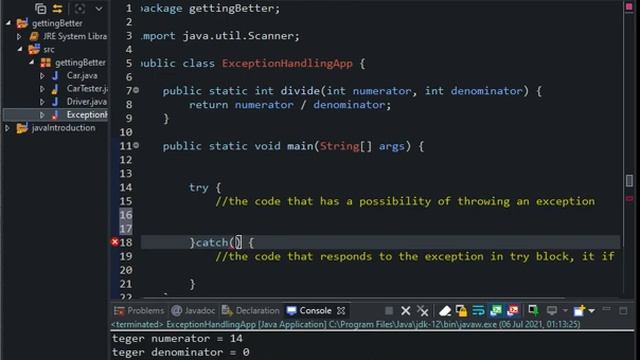
Task: Collapse main method fold on line 11
Action: 136,145
